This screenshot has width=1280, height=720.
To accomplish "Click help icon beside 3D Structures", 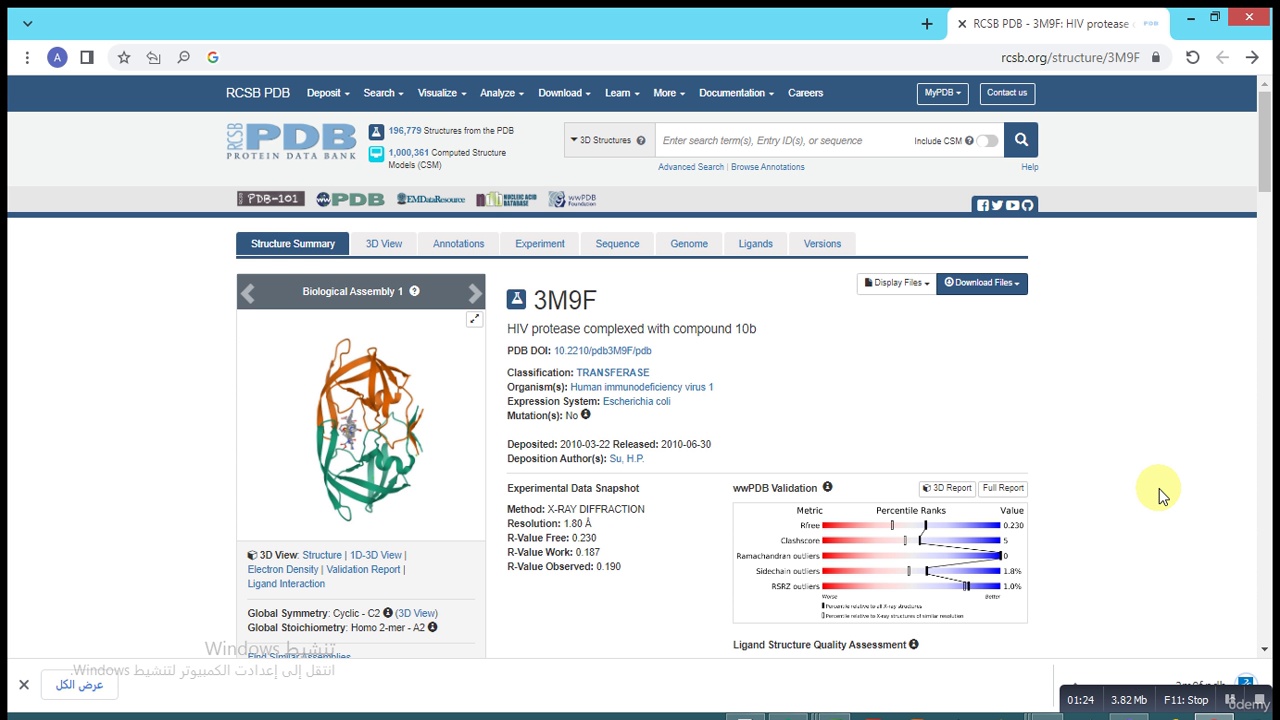I will click(641, 140).
